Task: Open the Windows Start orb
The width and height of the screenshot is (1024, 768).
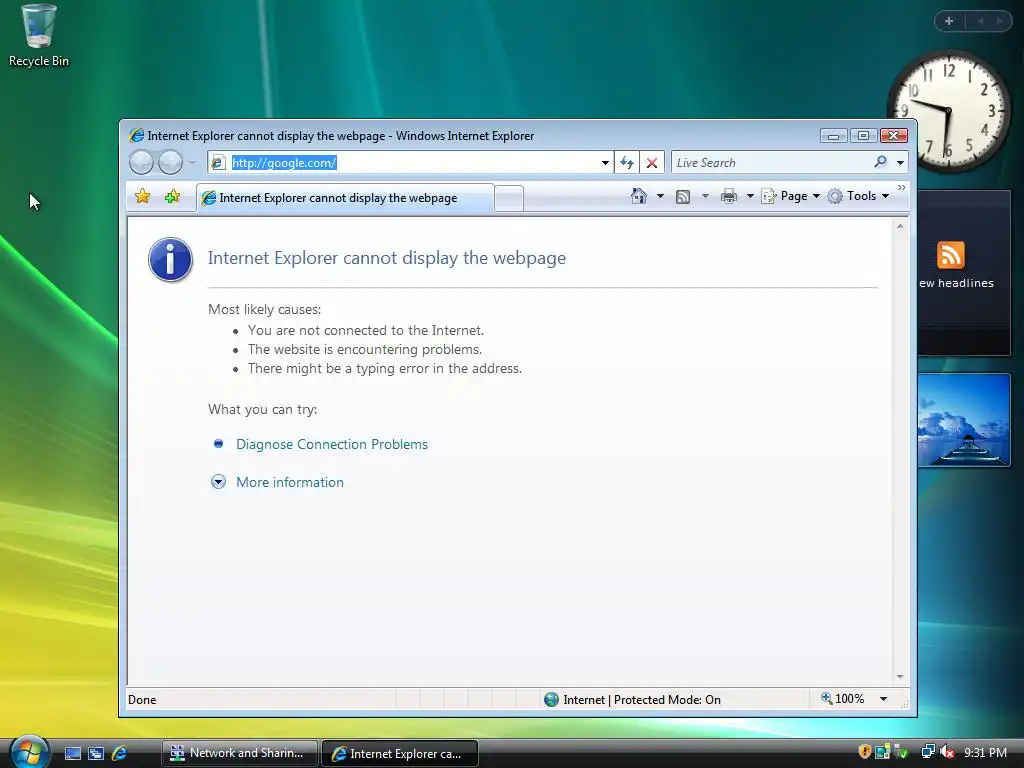Action: (29, 752)
